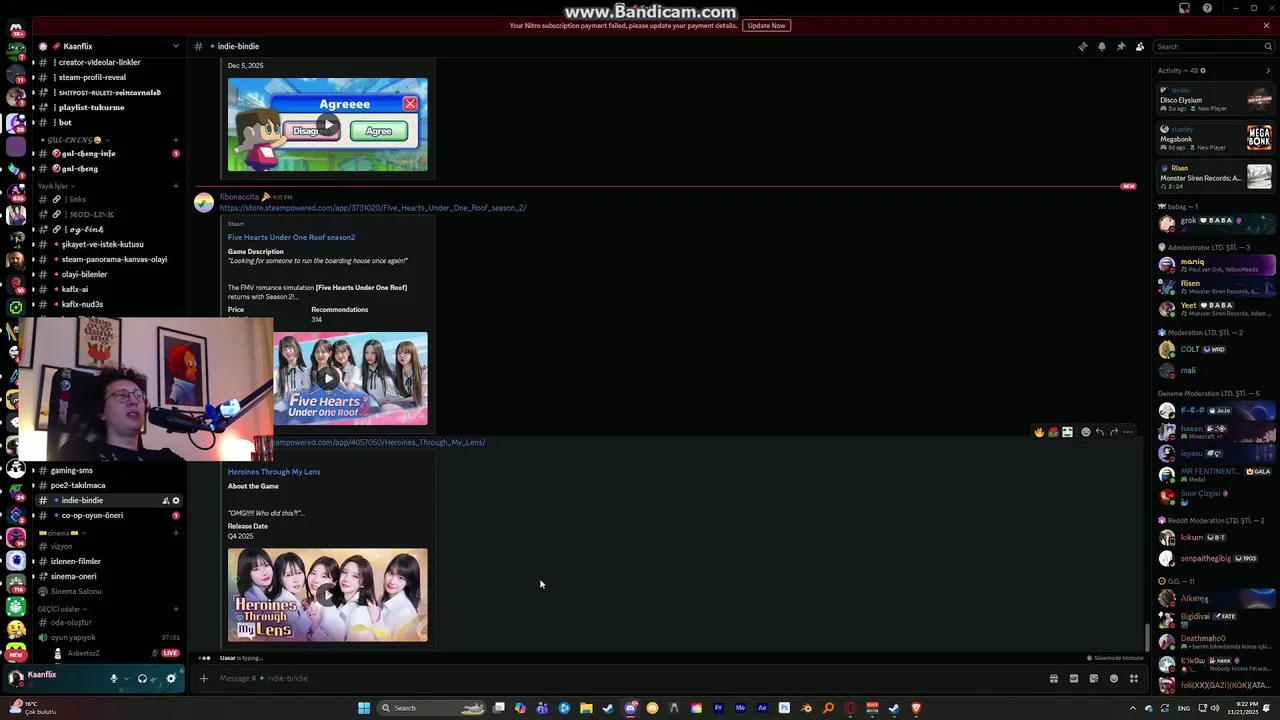Click the plus attach button in message bar
1280x720 pixels.
pos(203,678)
